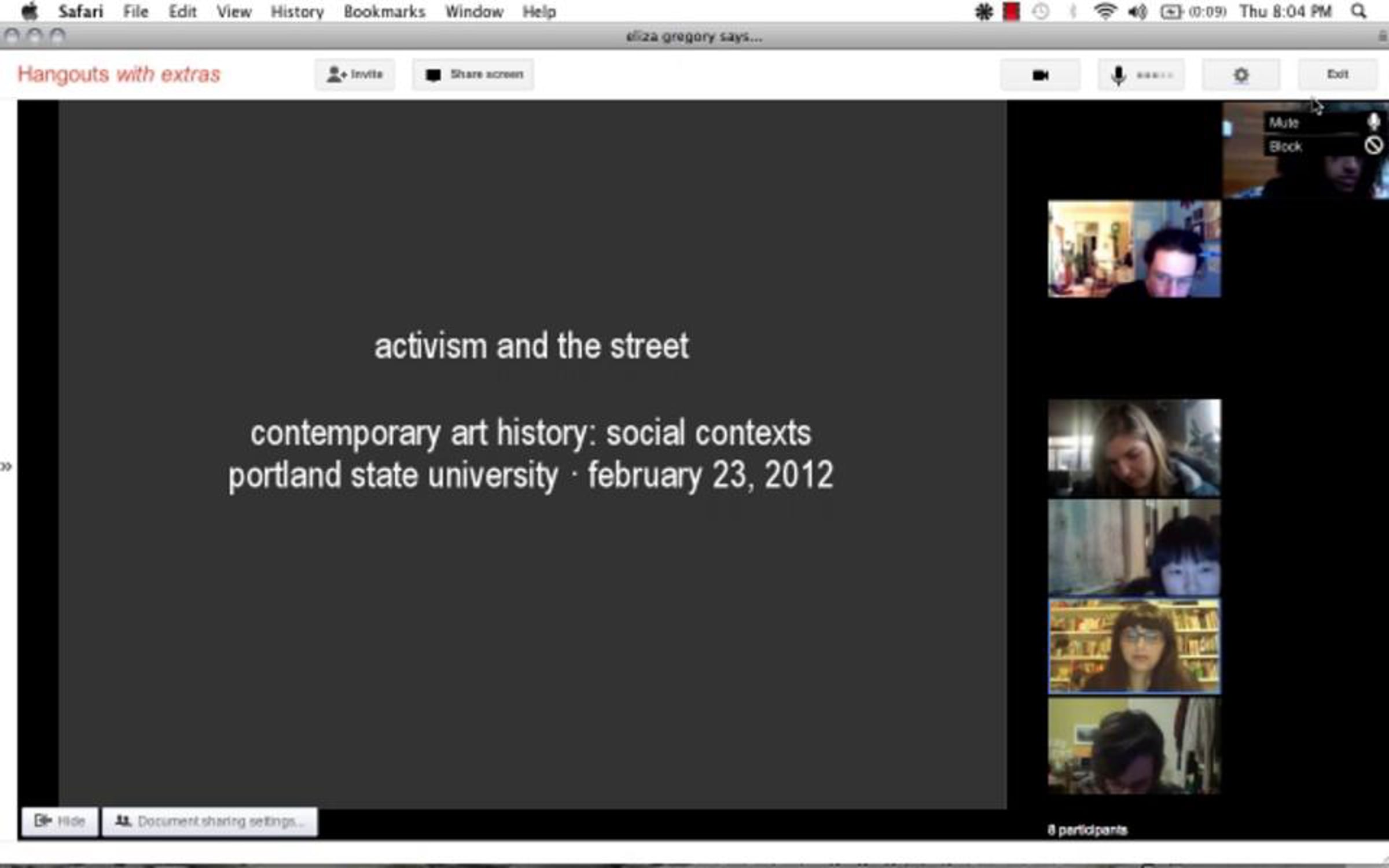Open Document sharing settings
Image resolution: width=1389 pixels, height=868 pixels.
tap(210, 821)
